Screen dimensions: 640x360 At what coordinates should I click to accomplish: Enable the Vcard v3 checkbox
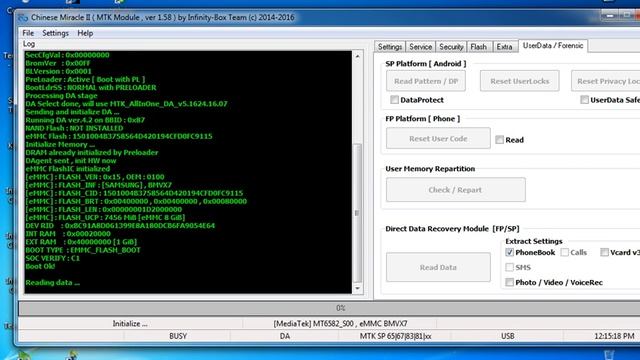(604, 252)
